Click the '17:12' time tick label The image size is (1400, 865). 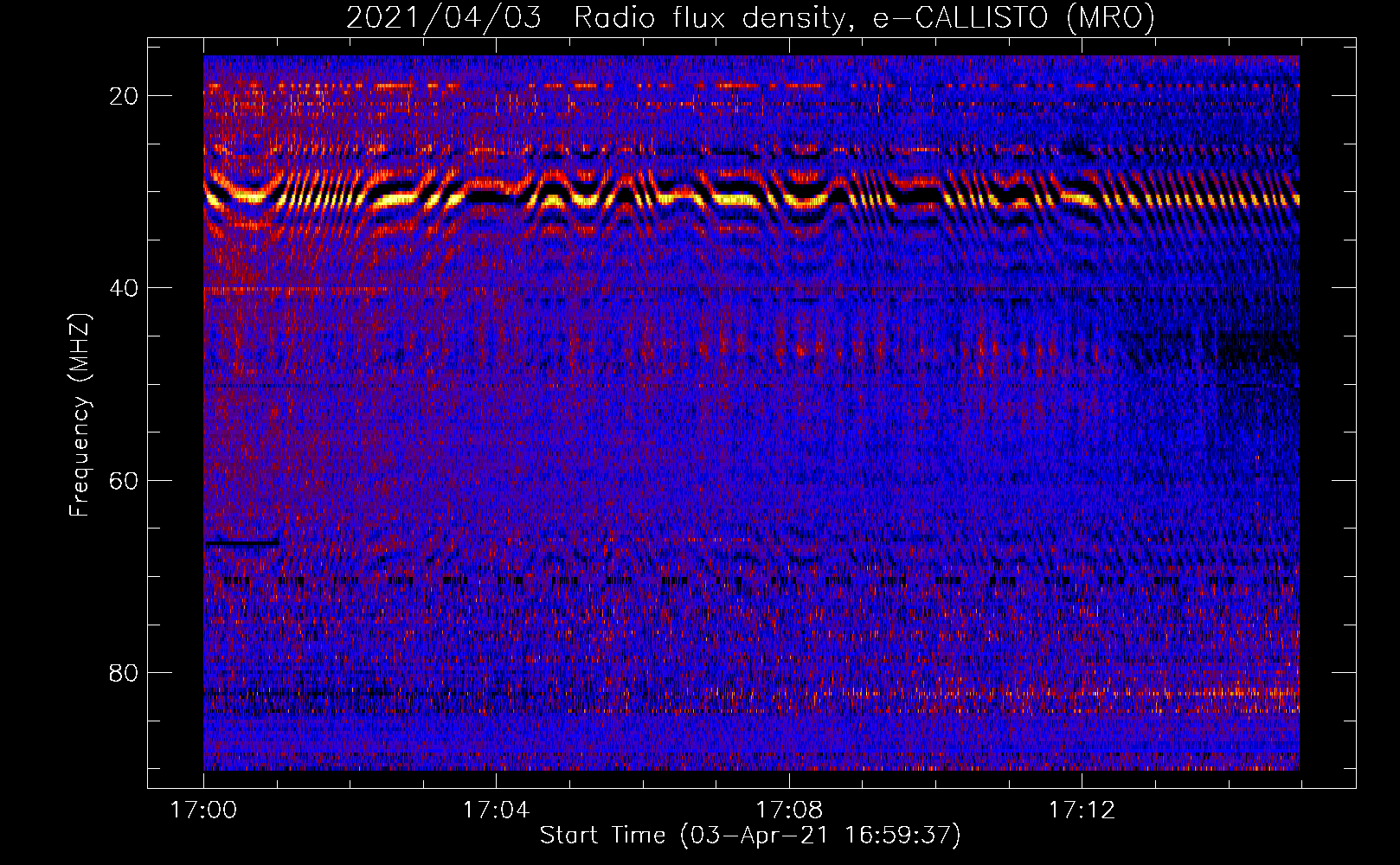[1082, 811]
